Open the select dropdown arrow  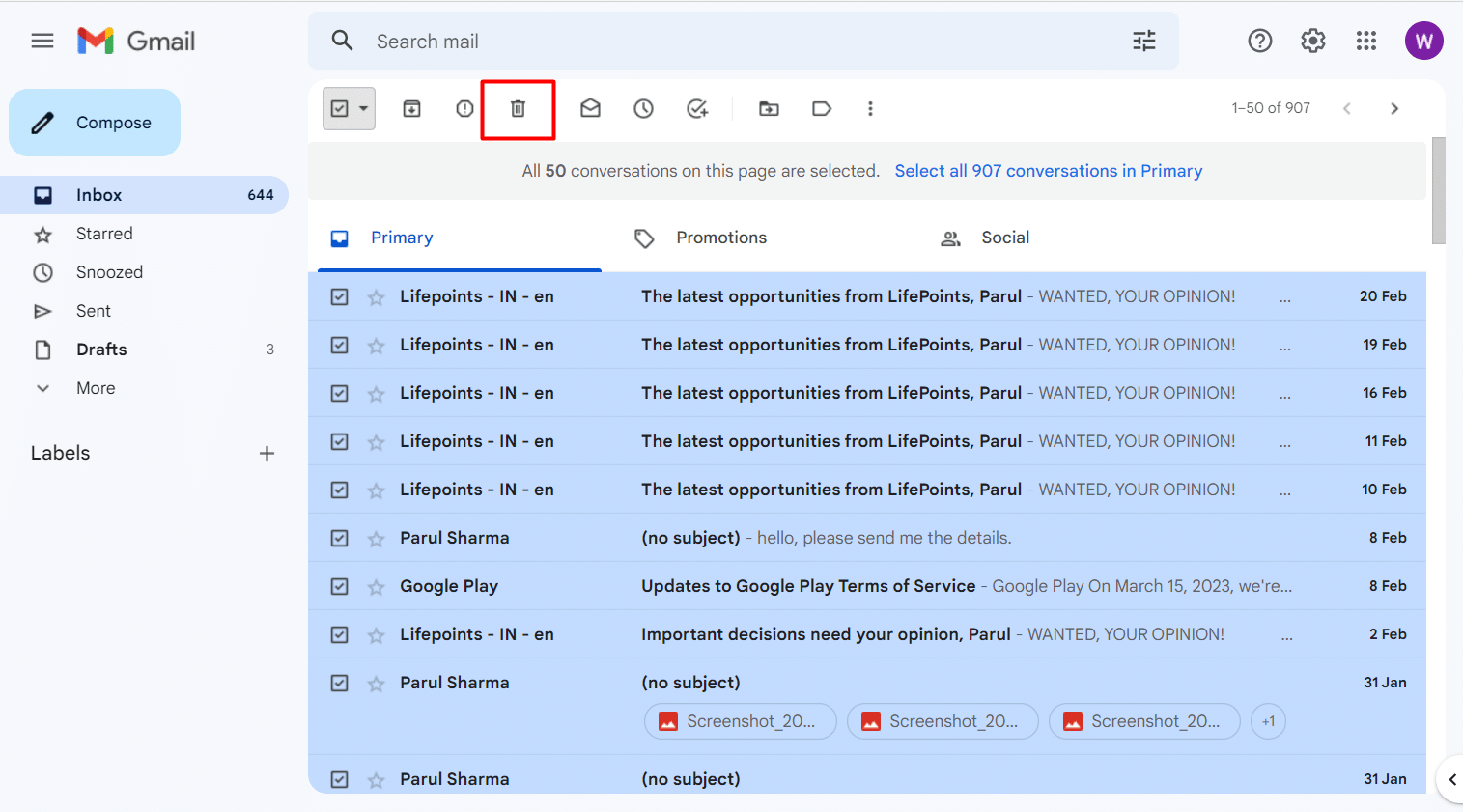[x=364, y=109]
